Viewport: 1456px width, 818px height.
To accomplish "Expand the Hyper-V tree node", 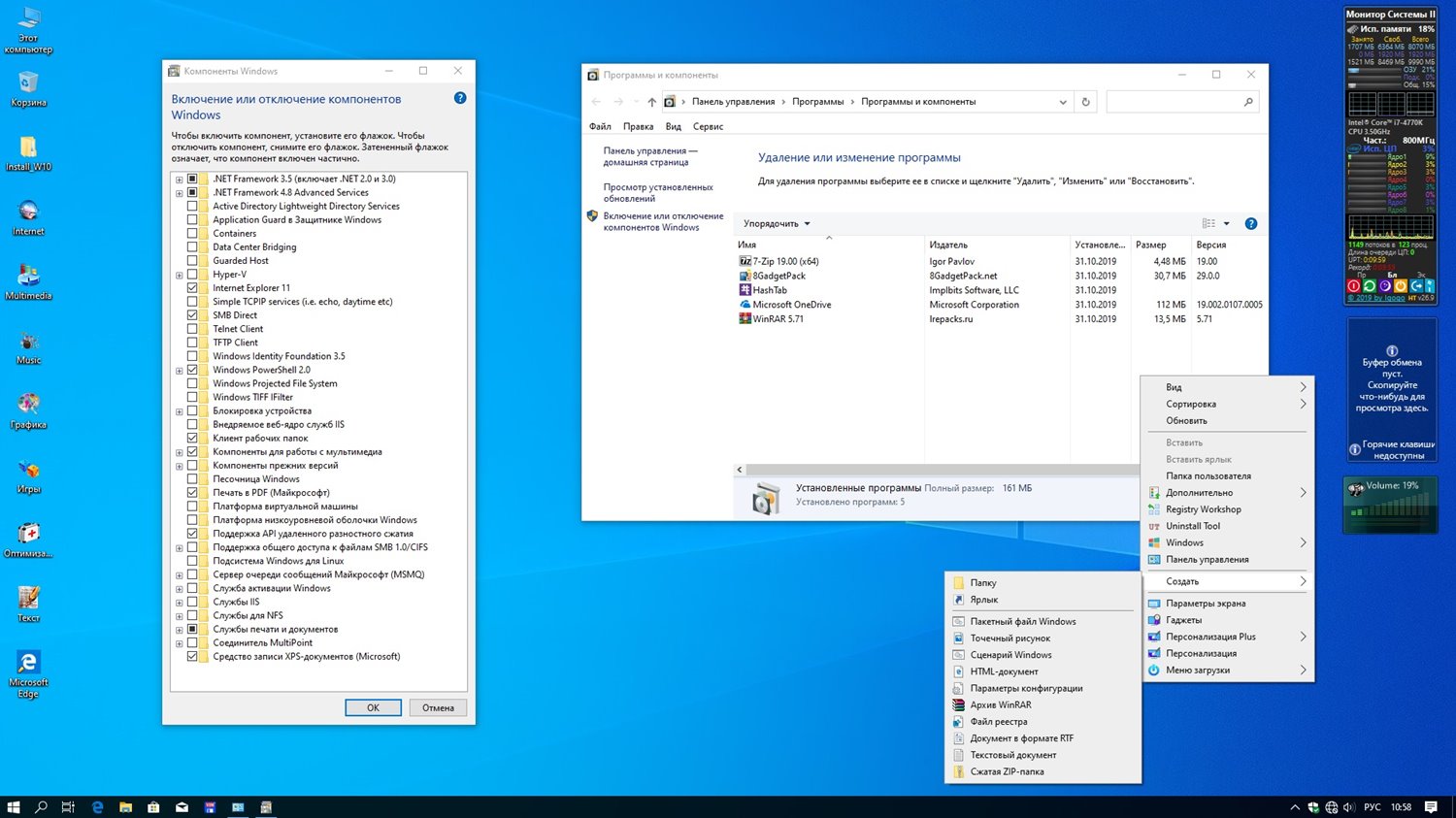I will [x=179, y=275].
